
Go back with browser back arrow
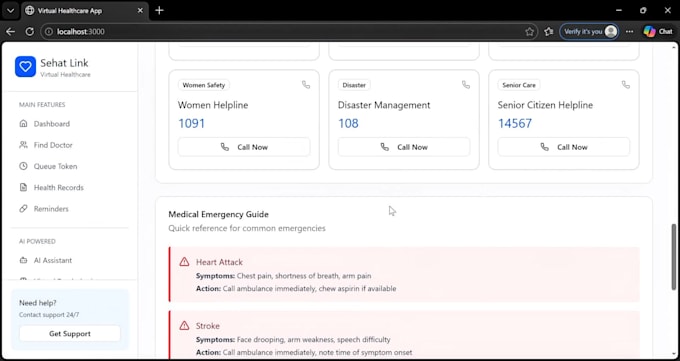(10, 32)
